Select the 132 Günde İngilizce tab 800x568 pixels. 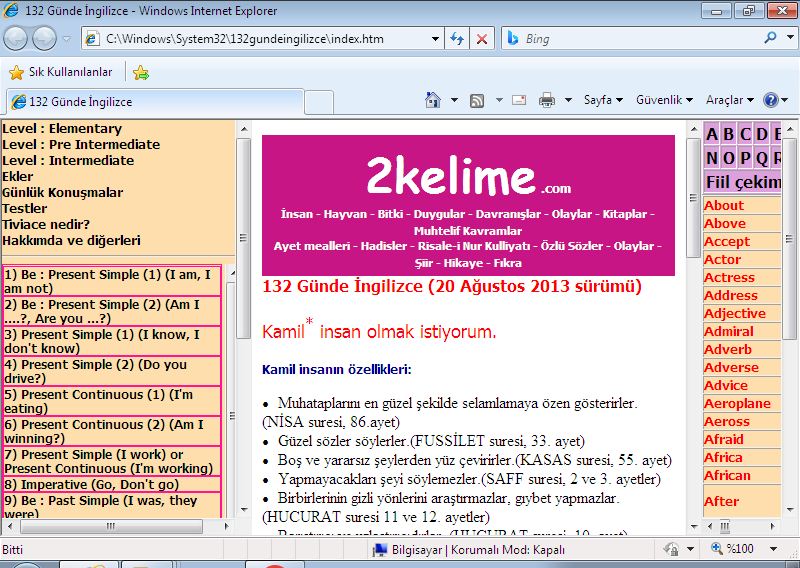155,102
